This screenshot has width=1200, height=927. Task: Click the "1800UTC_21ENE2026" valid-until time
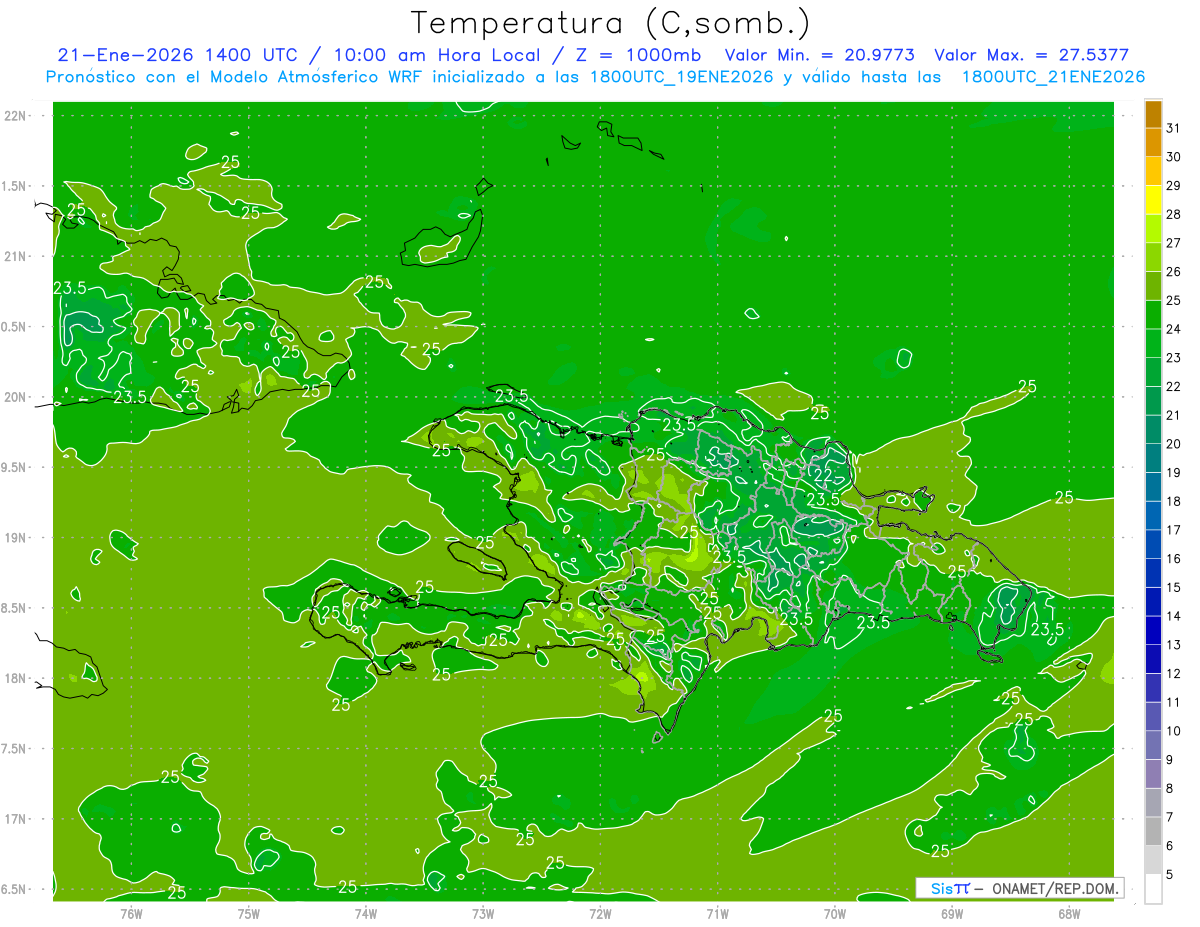pyautogui.click(x=1053, y=77)
